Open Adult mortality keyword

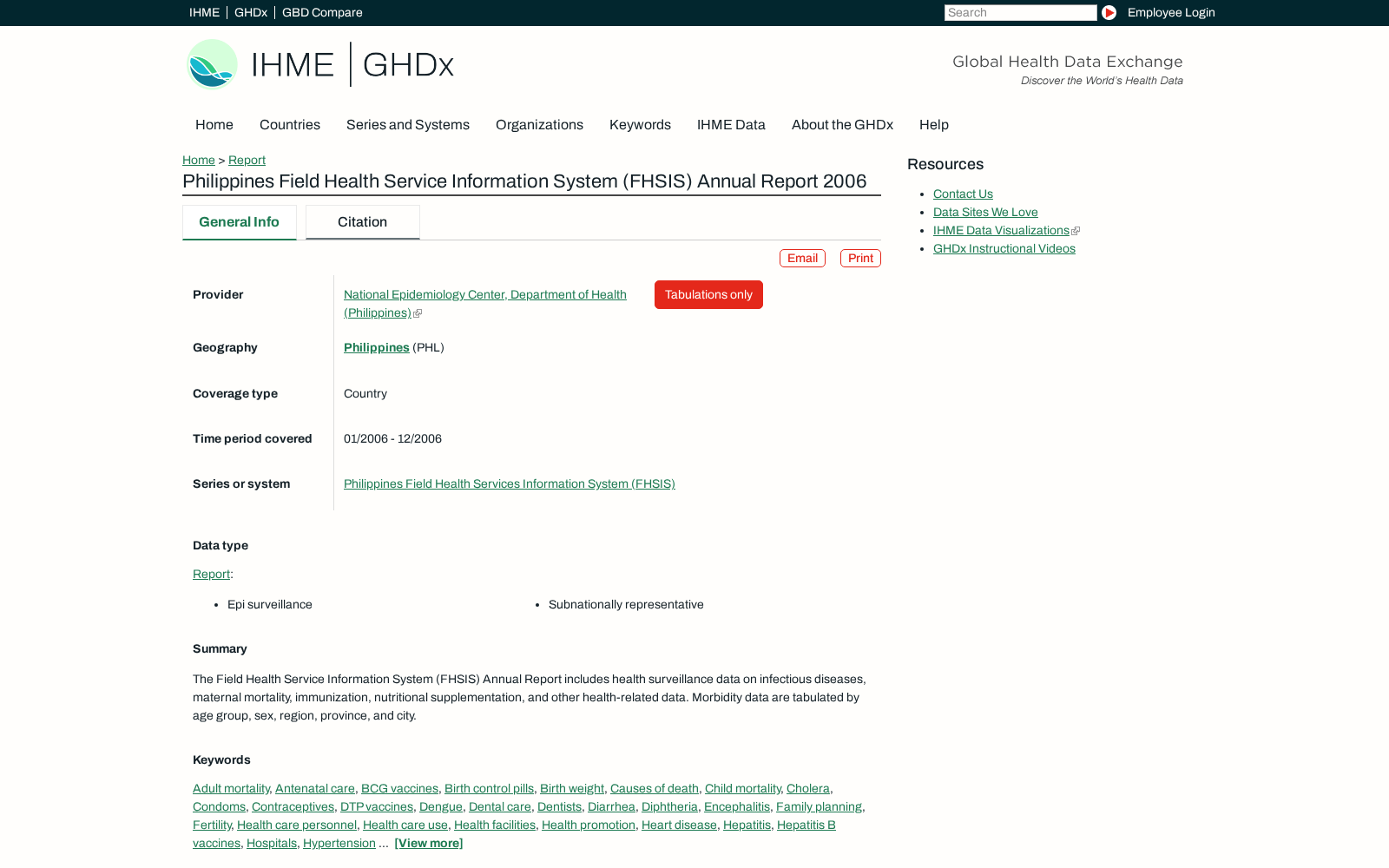[x=231, y=788]
